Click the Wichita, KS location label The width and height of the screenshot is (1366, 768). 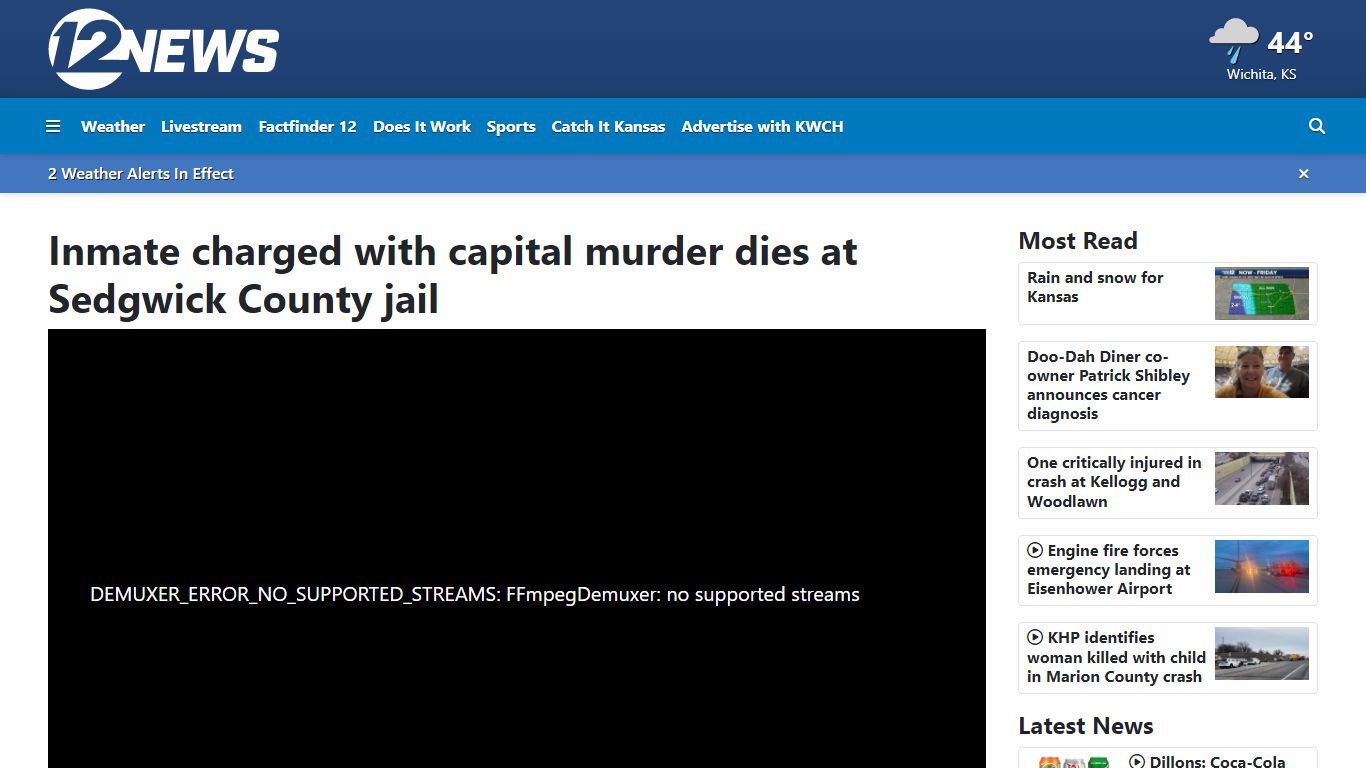click(x=1262, y=74)
